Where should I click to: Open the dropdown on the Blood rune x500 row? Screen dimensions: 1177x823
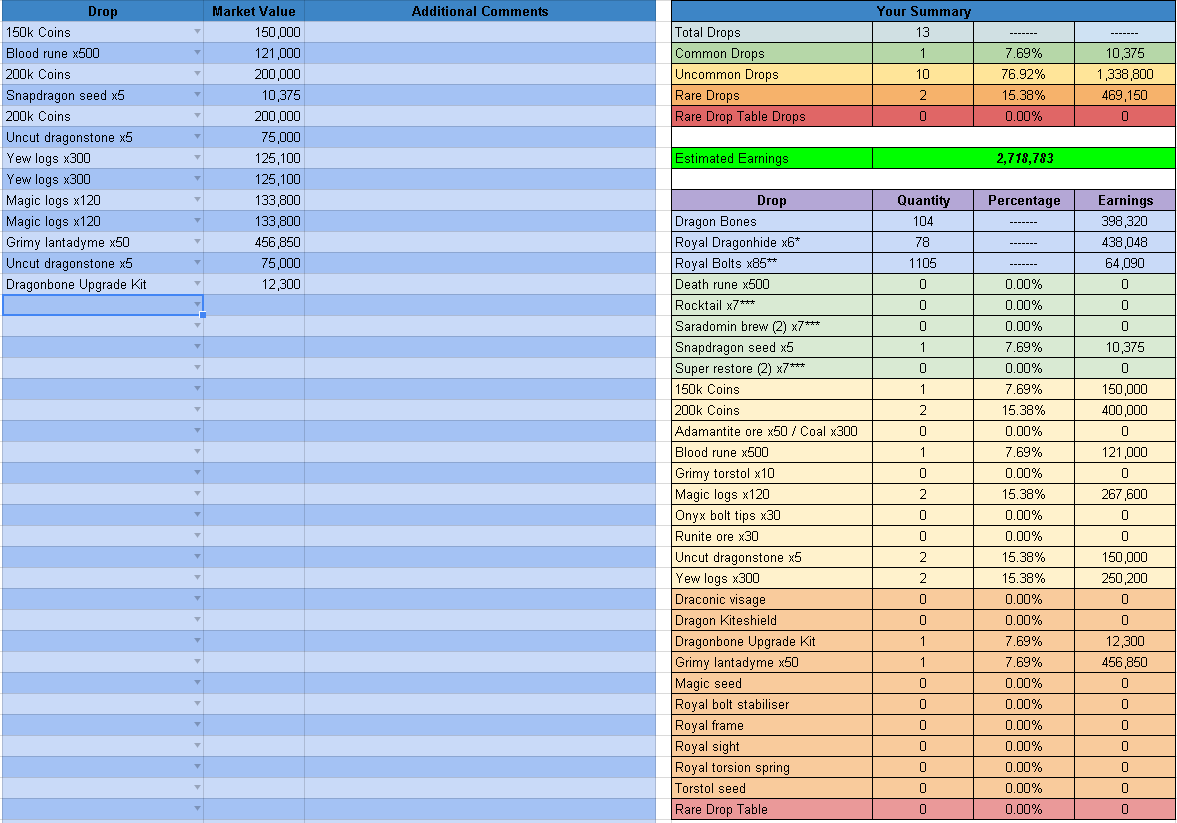point(197,53)
